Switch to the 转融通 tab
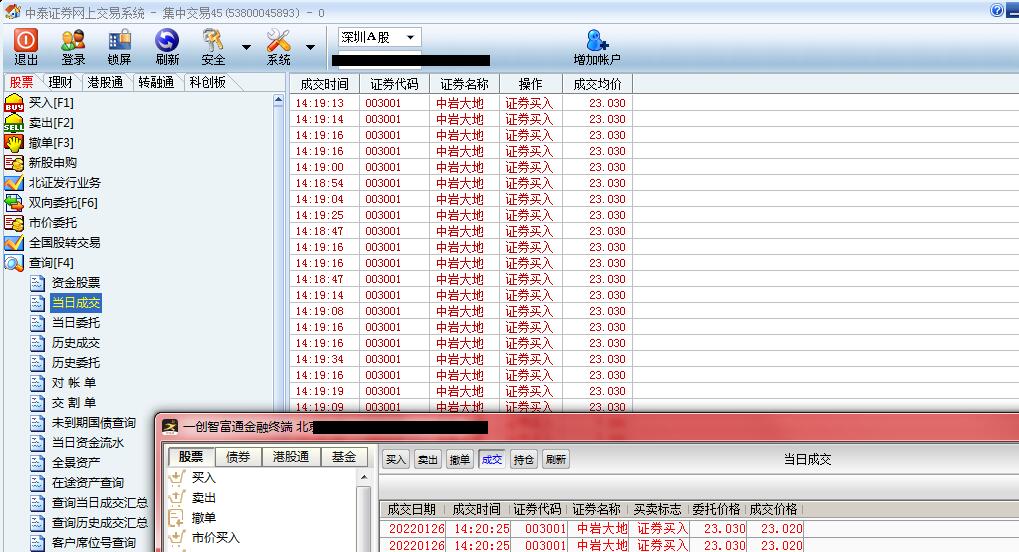Viewport: 1019px width, 552px height. 156,83
